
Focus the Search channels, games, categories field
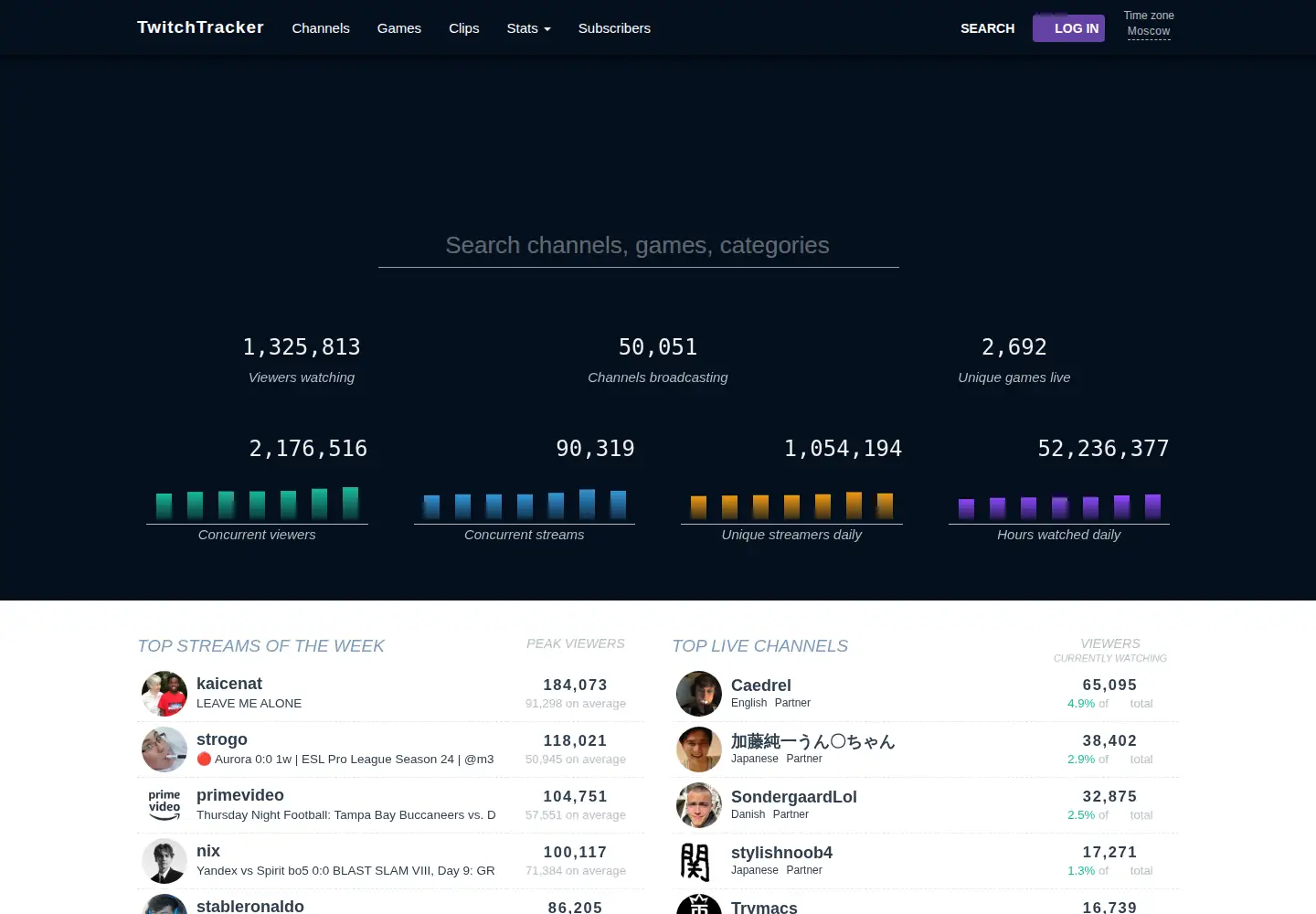[x=638, y=245]
